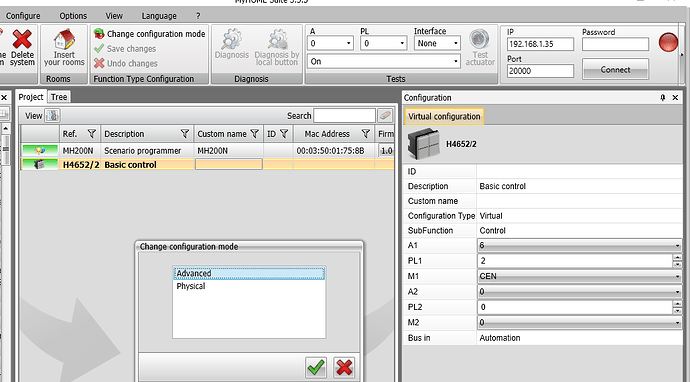Cancel dialog with the red X button
The height and width of the screenshot is (382, 690).
tap(344, 367)
